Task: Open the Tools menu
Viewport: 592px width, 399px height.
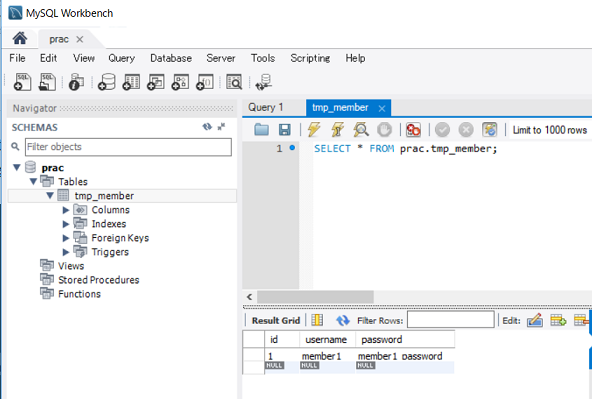Action: pos(263,58)
